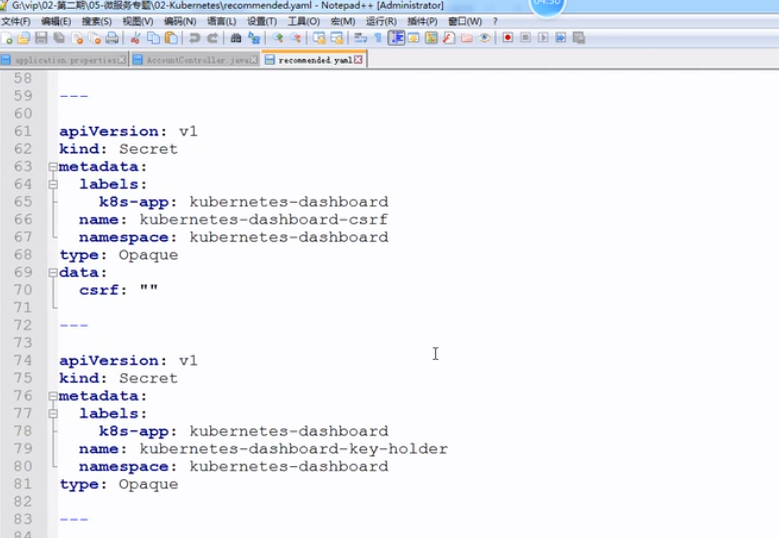
Task: Toggle word wrap in the editor
Action: click(360, 38)
